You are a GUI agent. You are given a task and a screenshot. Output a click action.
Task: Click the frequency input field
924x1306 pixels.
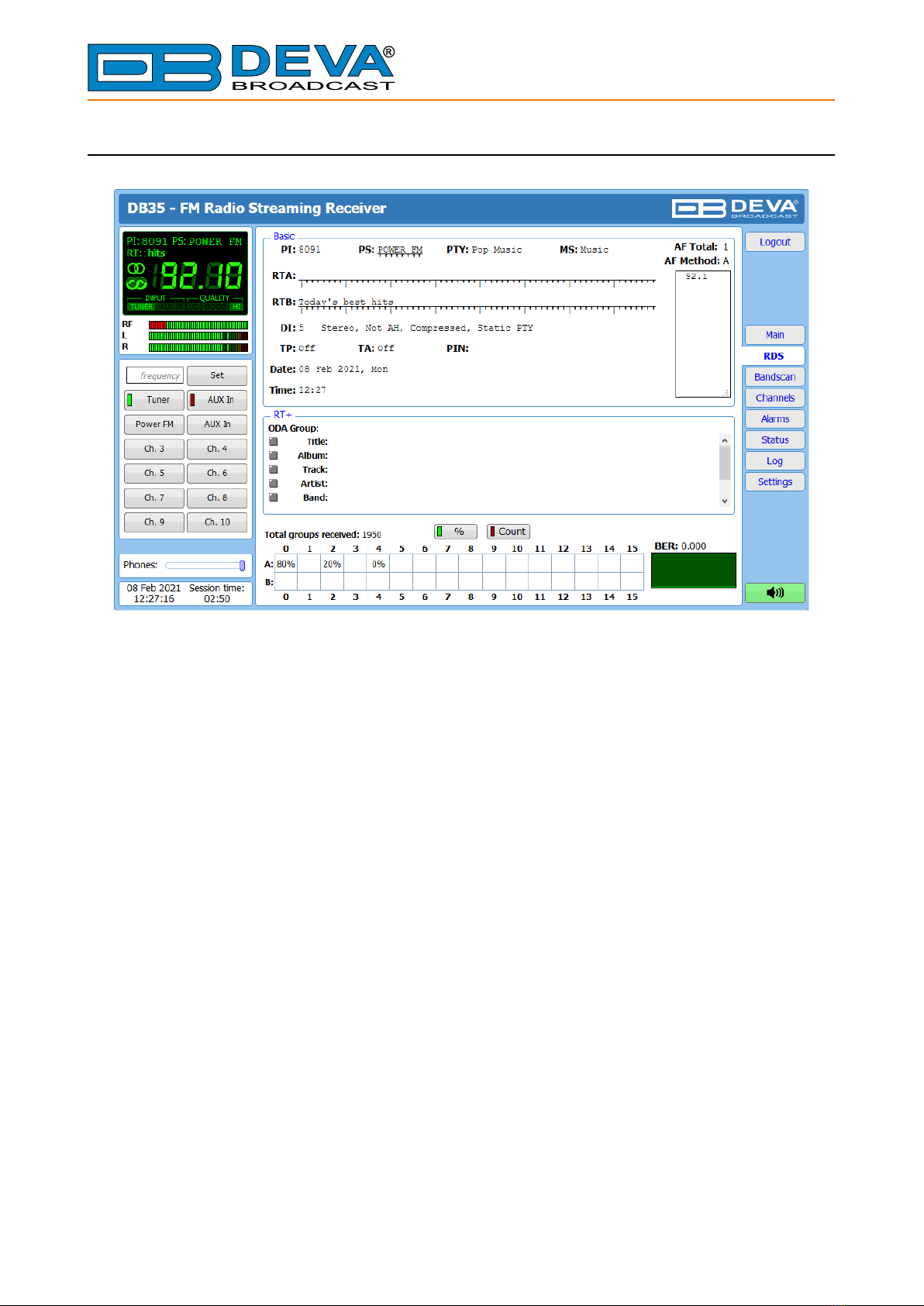tap(155, 376)
